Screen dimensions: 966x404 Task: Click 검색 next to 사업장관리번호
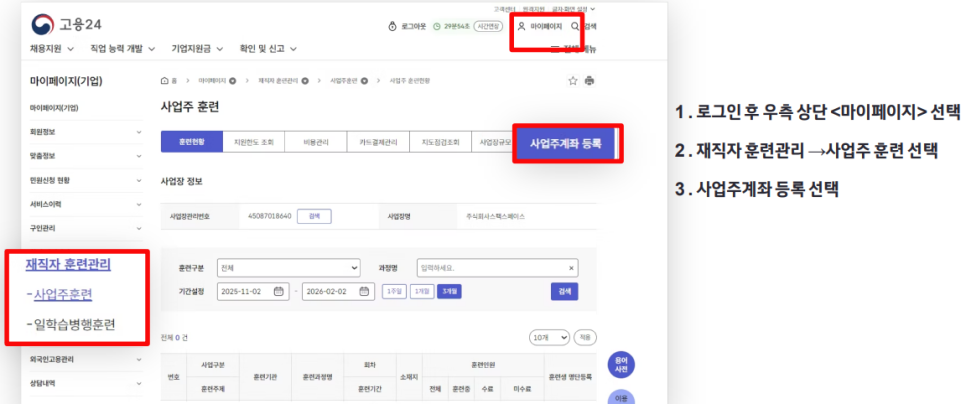314,216
